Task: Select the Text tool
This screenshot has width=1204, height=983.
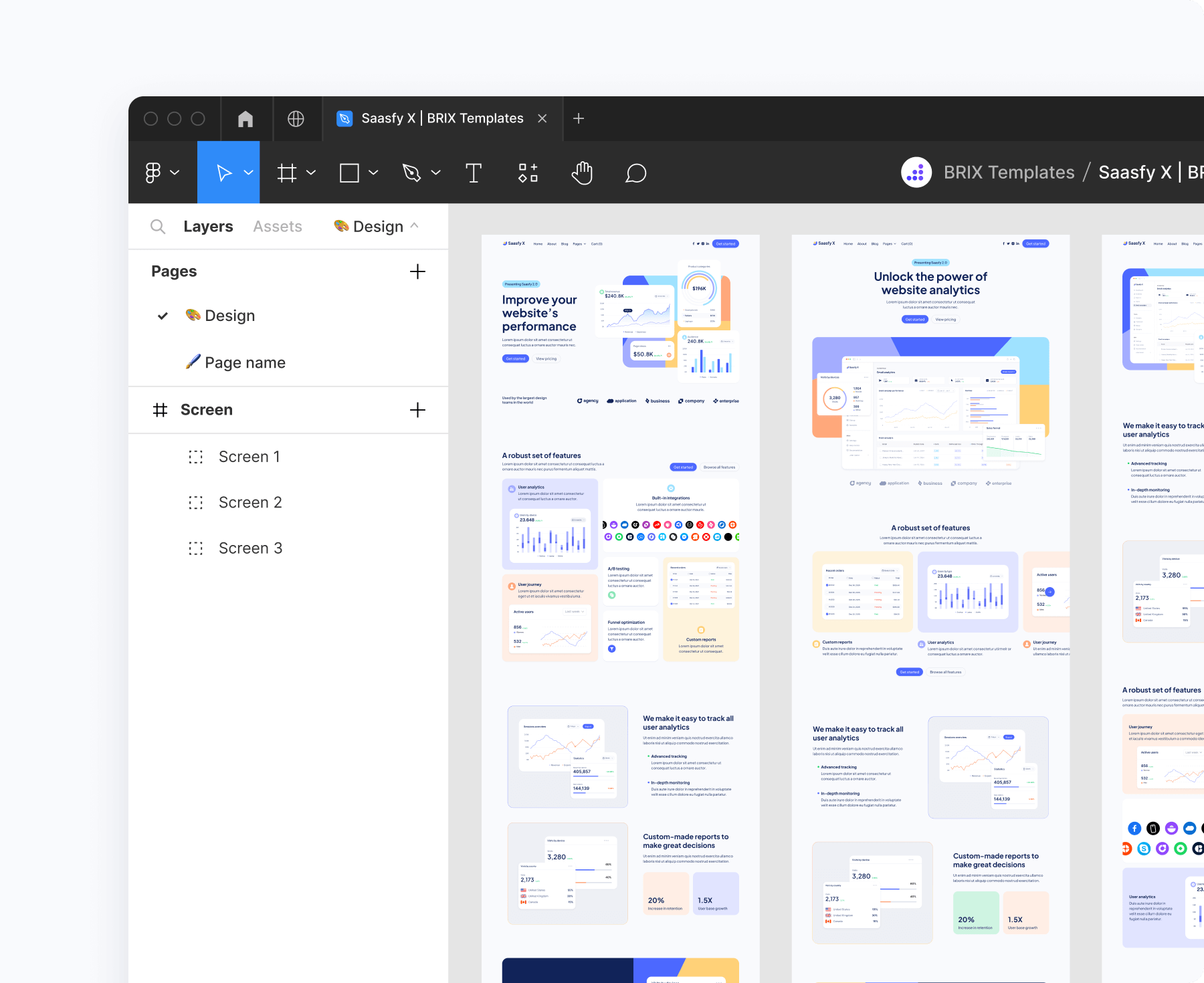Action: (x=474, y=173)
